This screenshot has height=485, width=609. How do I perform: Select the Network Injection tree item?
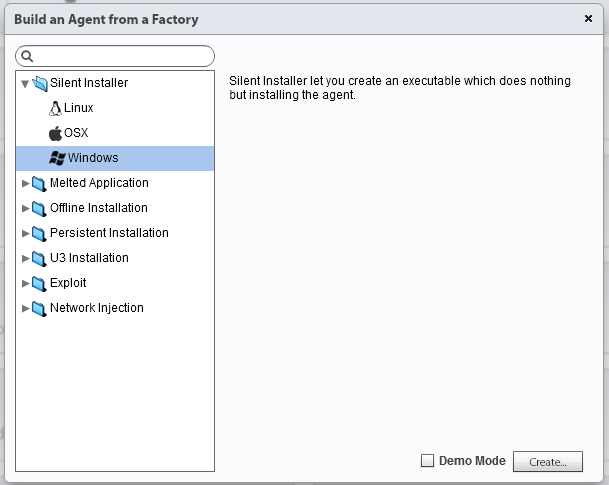click(97, 308)
